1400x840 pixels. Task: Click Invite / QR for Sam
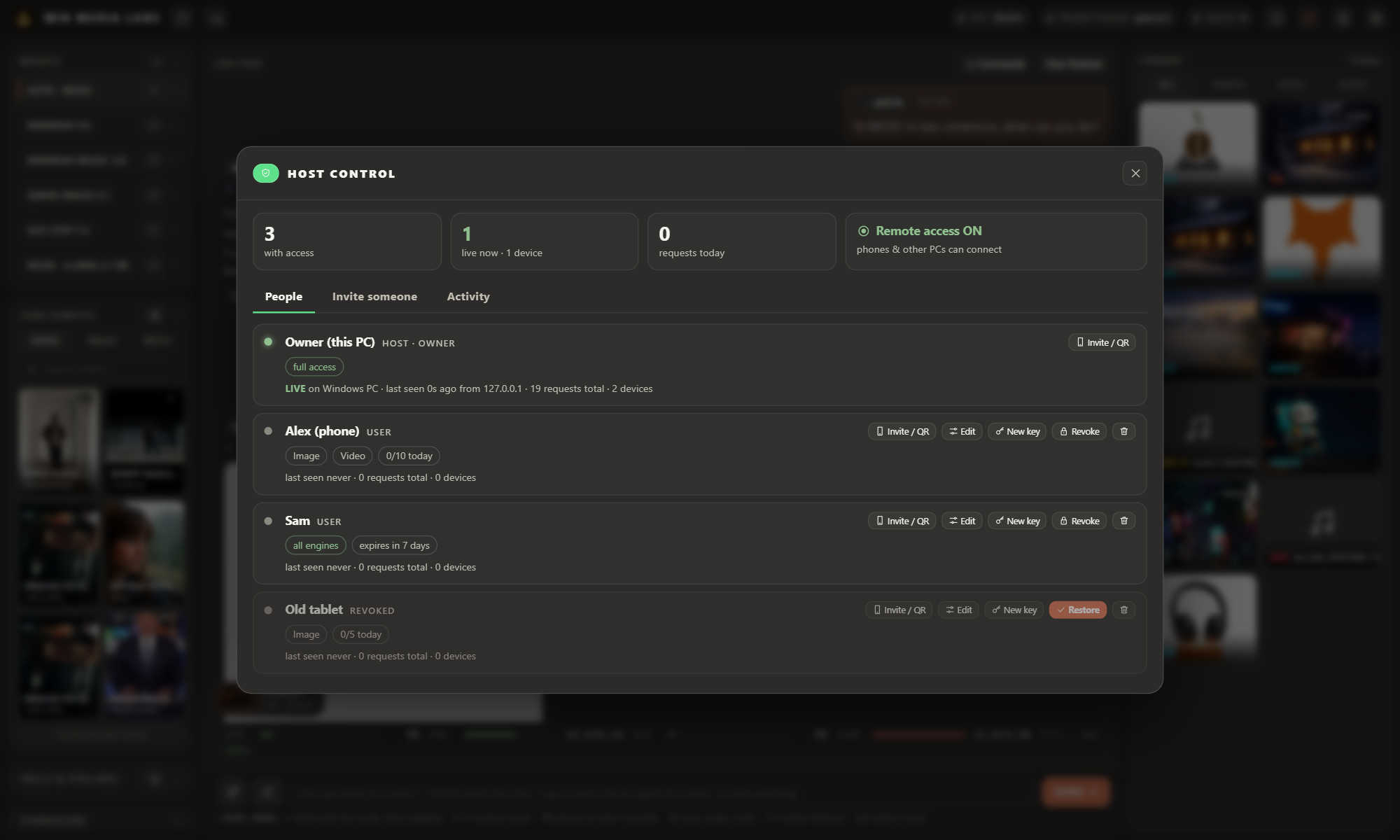(x=902, y=521)
